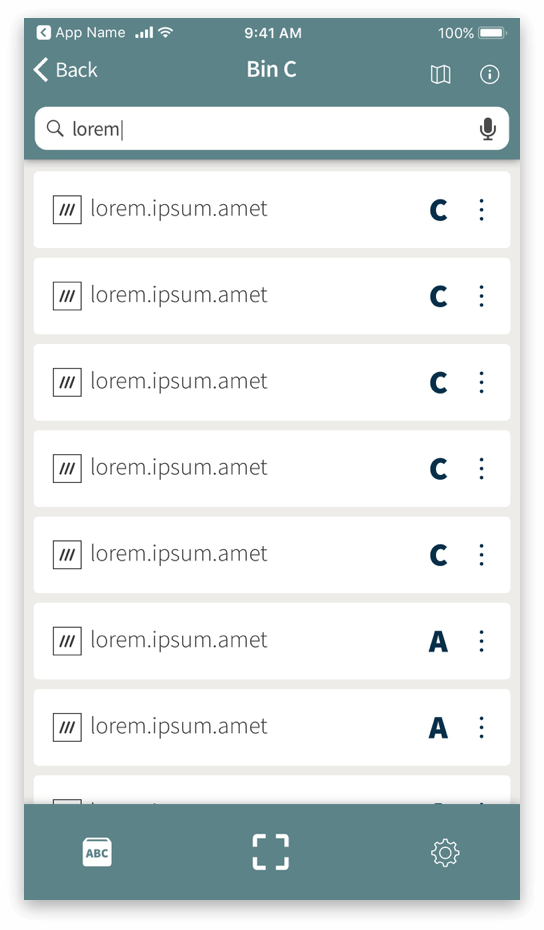This screenshot has height=930, width=544.
Task: Activate voice search microphone icon
Action: point(488,129)
